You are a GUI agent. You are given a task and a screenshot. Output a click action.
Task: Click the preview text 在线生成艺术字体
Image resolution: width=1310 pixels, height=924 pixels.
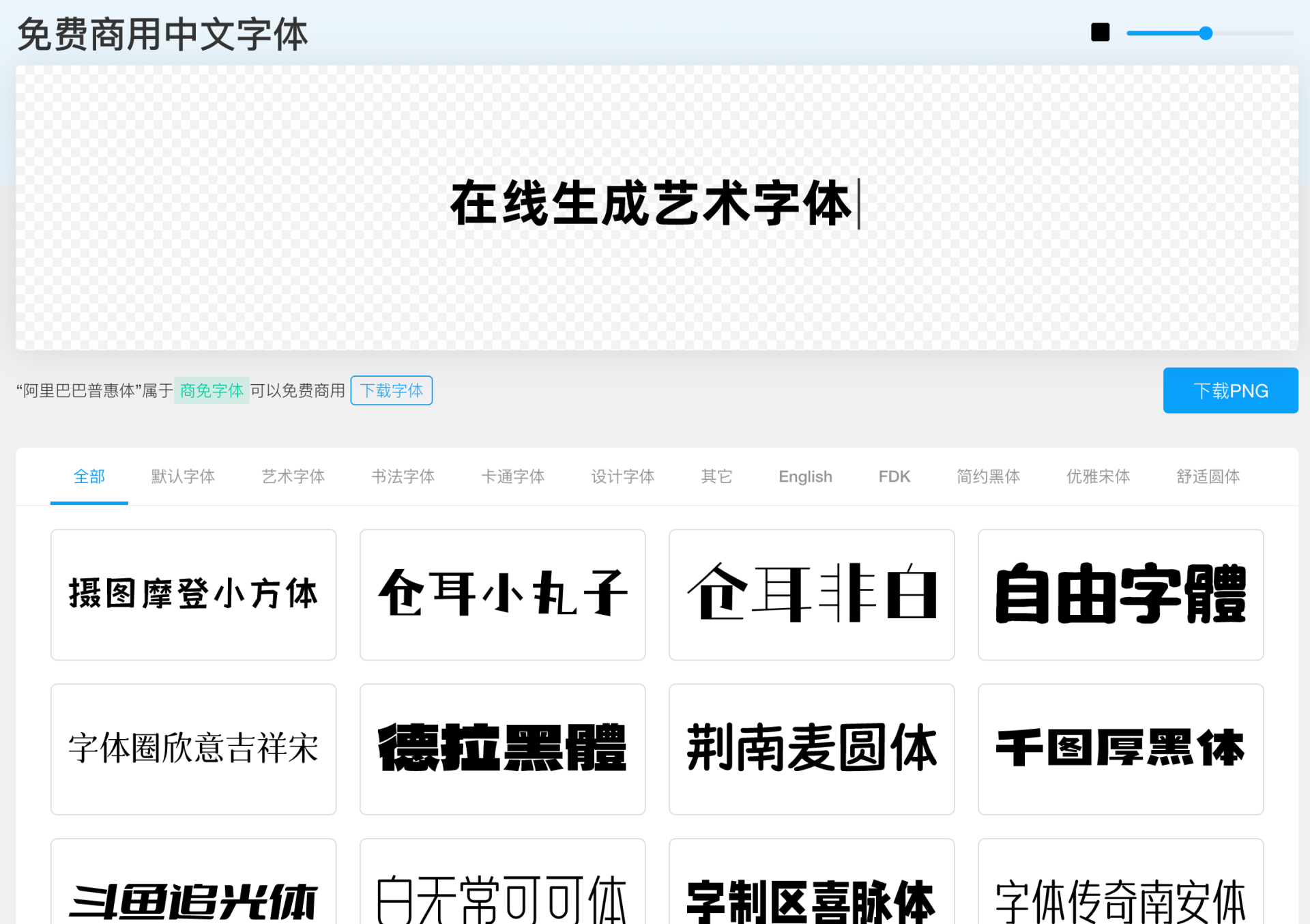652,203
